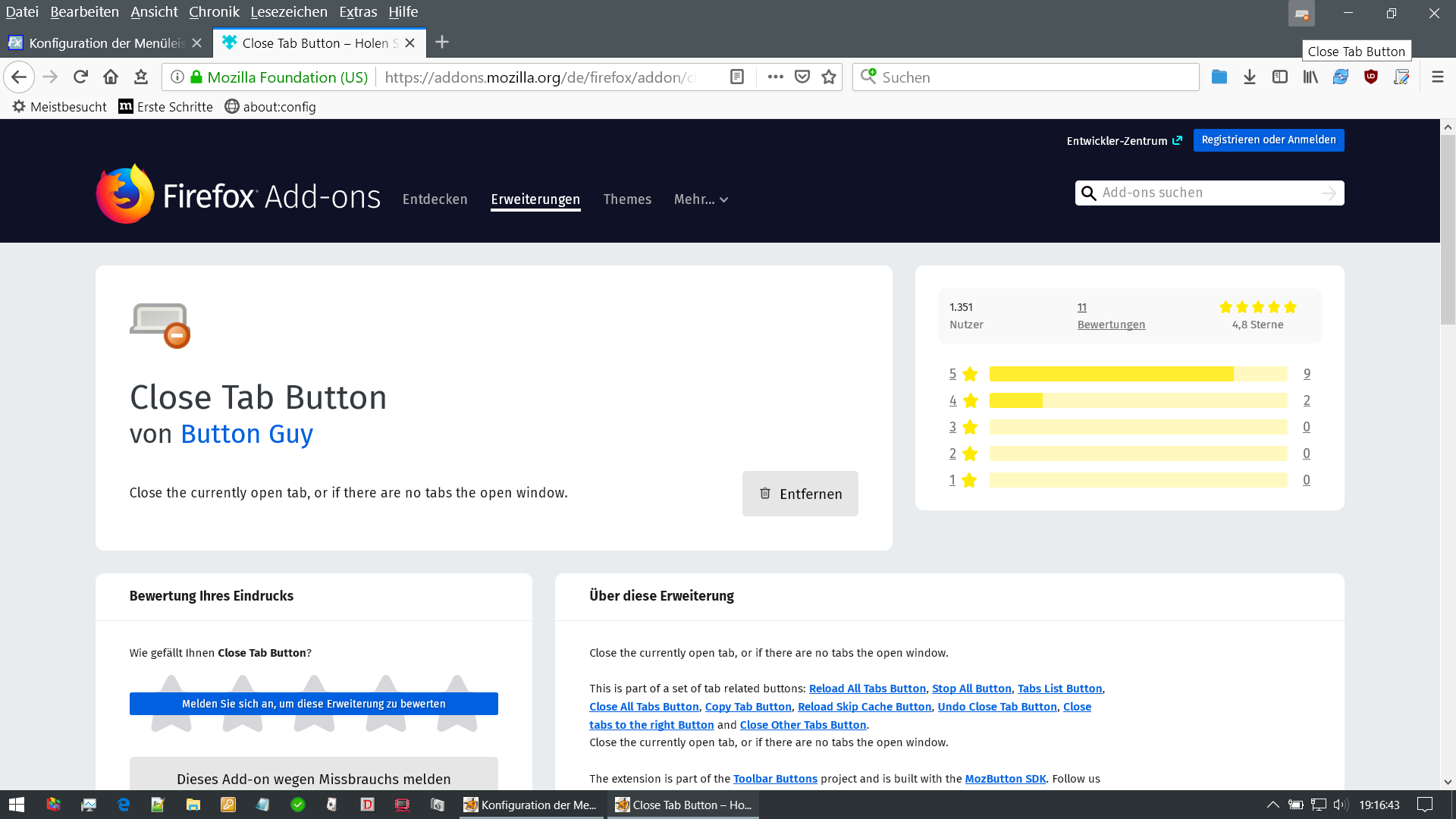This screenshot has height=819, width=1456.
Task: Click the home button icon
Action: coord(111,77)
